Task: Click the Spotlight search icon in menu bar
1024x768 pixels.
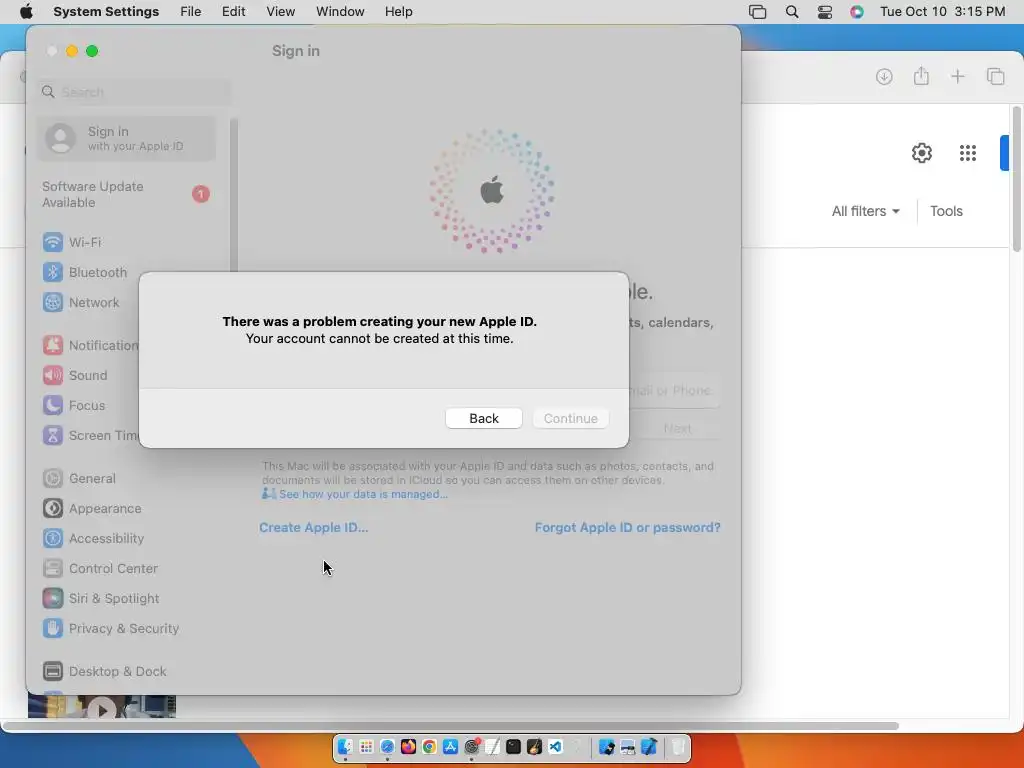Action: (792, 12)
